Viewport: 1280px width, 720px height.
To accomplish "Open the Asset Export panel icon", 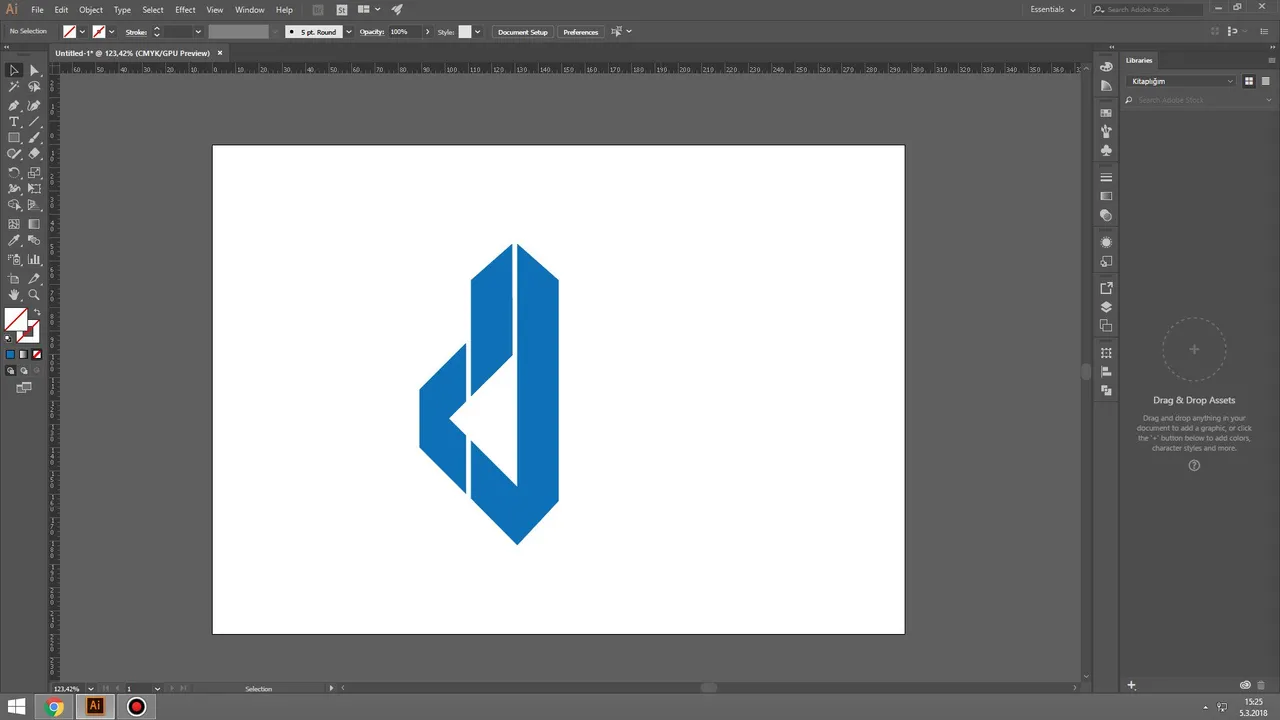I will 1106,288.
